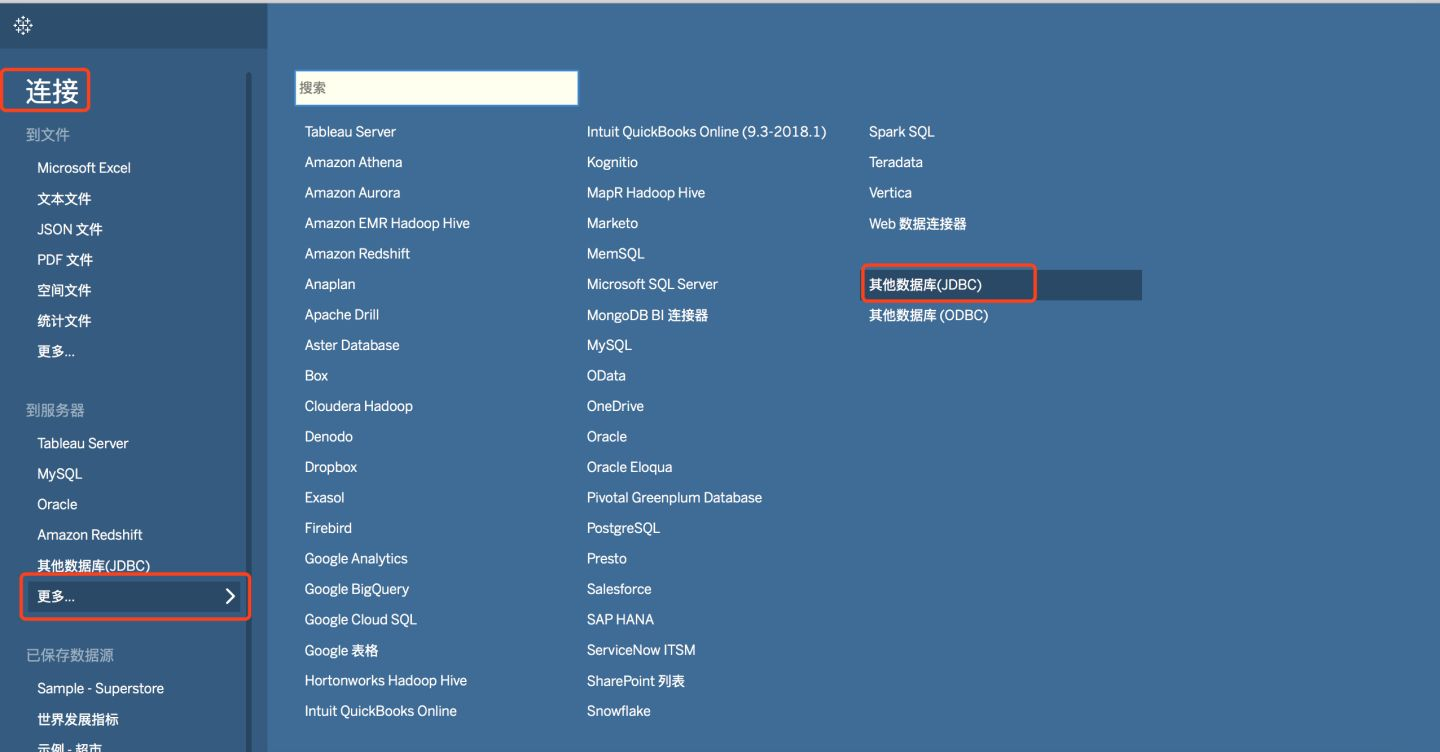Image resolution: width=1440 pixels, height=752 pixels.
Task: Choose Amazon Athena connector
Action: click(x=354, y=162)
